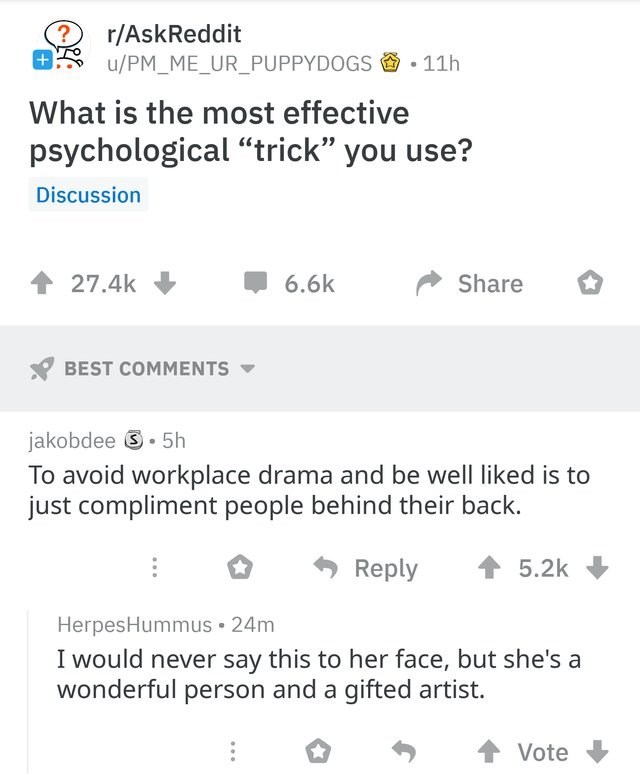The image size is (640, 774).
Task: Open r/AskReddit subreddit link
Action: pyautogui.click(x=175, y=34)
